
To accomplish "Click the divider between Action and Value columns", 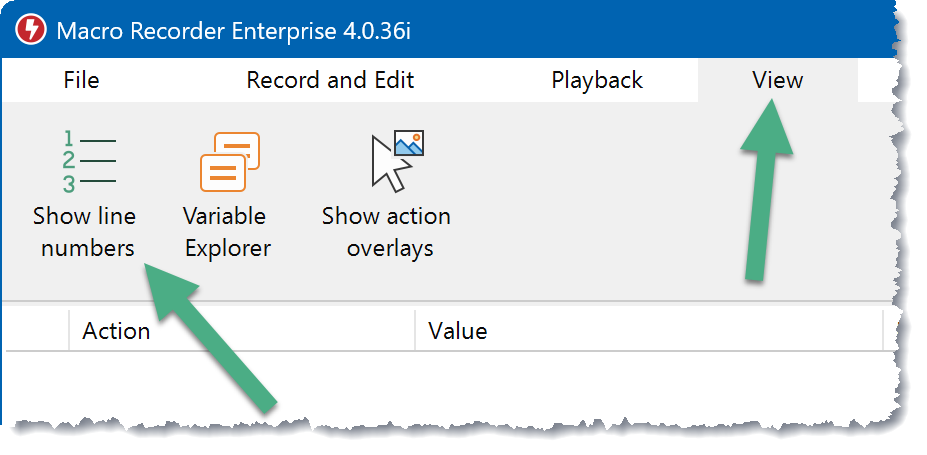I will (415, 331).
